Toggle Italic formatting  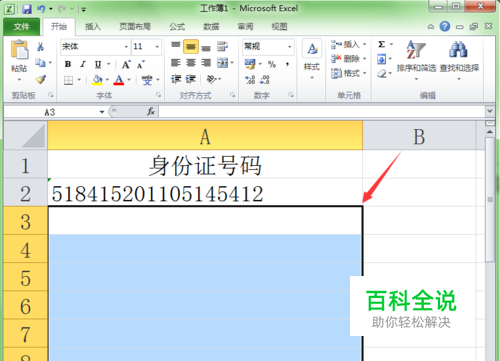(83, 64)
